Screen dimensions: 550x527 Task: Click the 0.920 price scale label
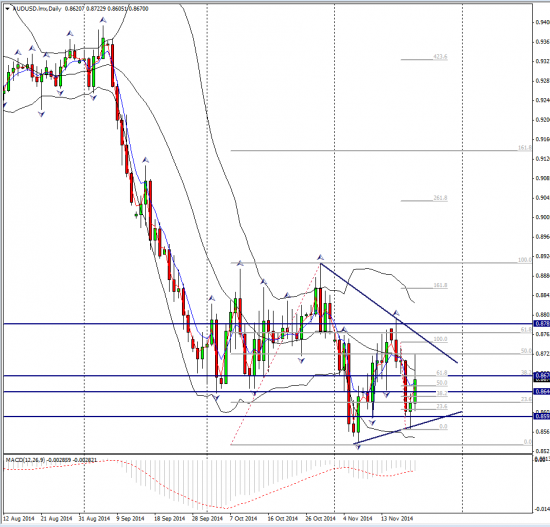click(x=543, y=120)
